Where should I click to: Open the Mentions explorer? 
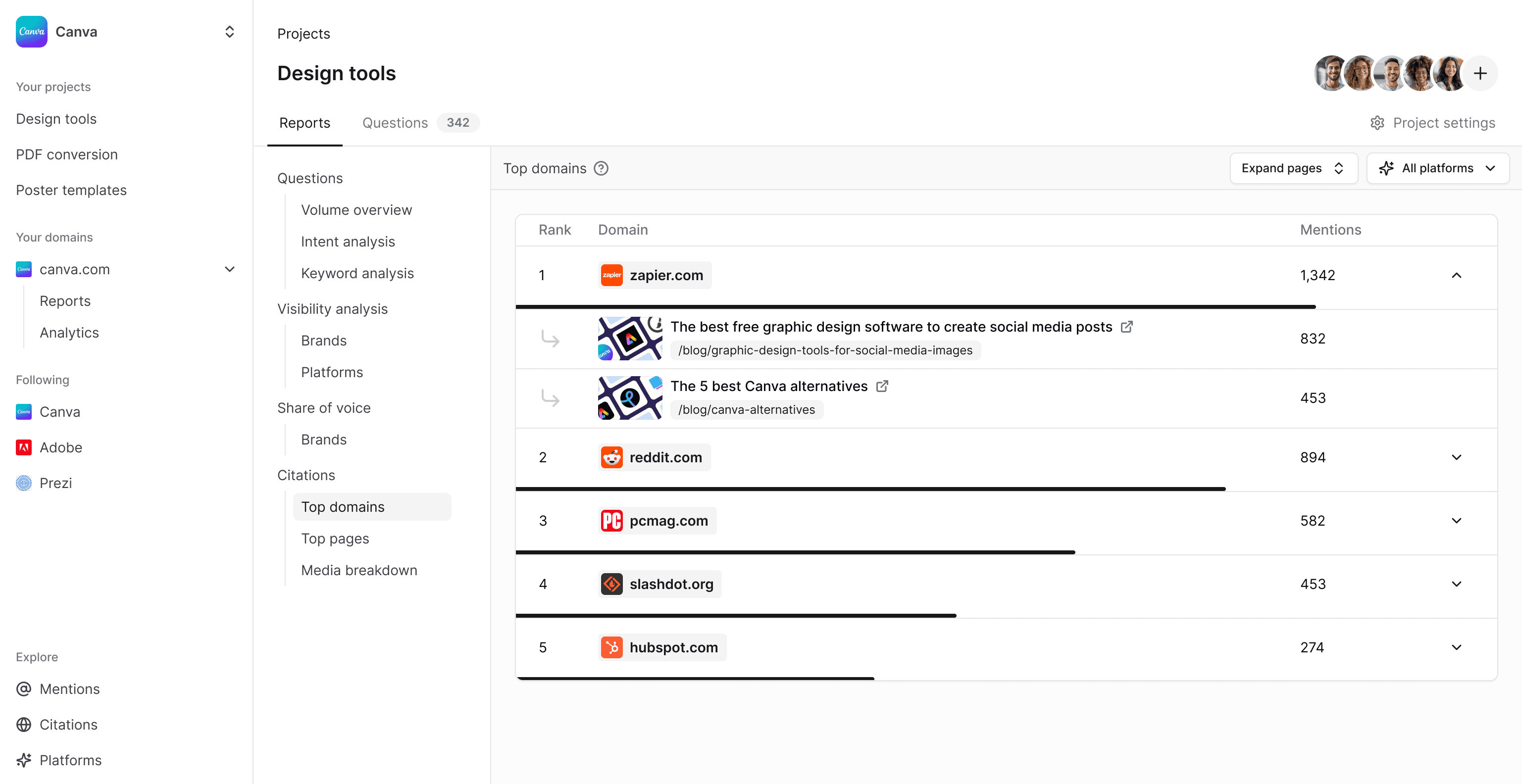69,689
